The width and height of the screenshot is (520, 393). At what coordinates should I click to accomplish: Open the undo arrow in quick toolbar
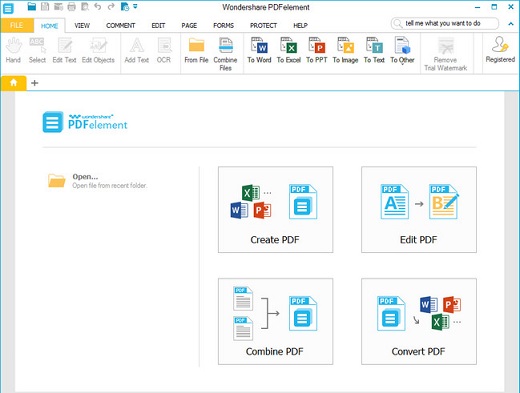pyautogui.click(x=98, y=6)
